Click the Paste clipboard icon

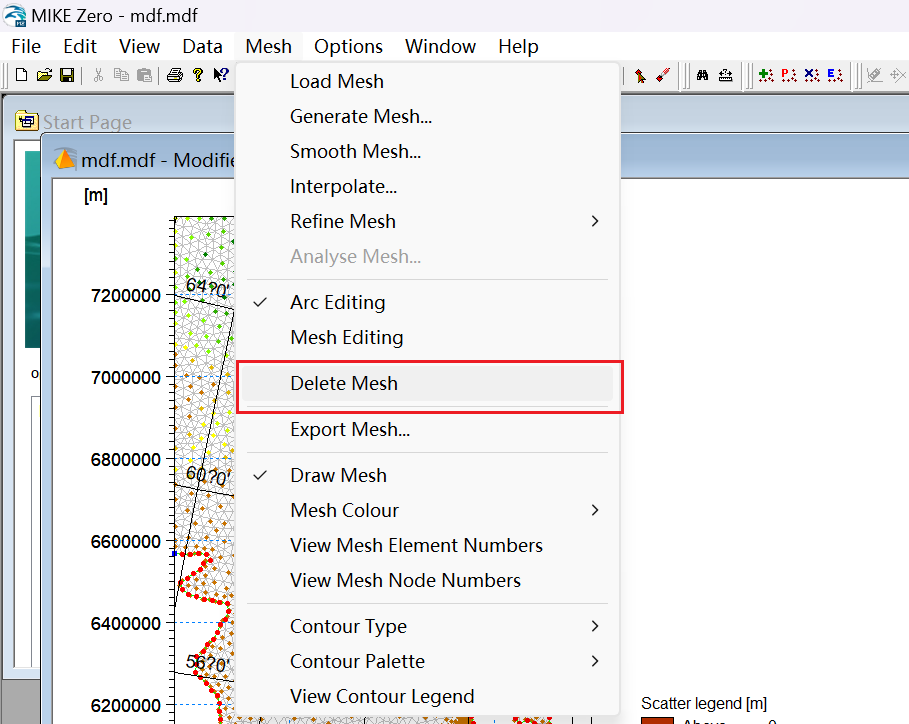click(144, 75)
